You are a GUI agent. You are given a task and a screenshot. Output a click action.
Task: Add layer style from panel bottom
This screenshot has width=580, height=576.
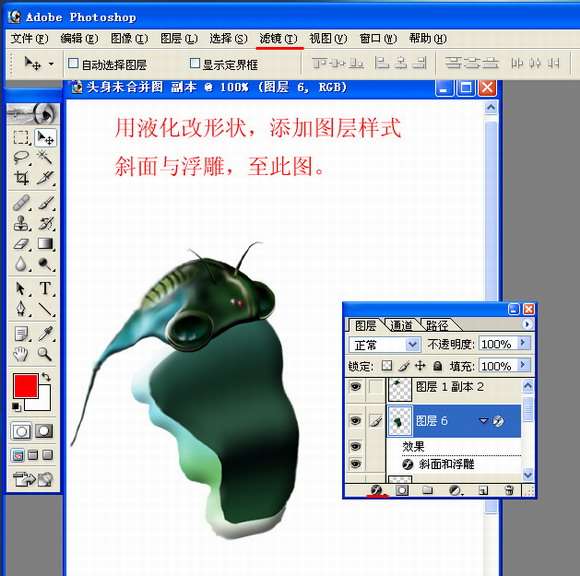click(x=376, y=490)
